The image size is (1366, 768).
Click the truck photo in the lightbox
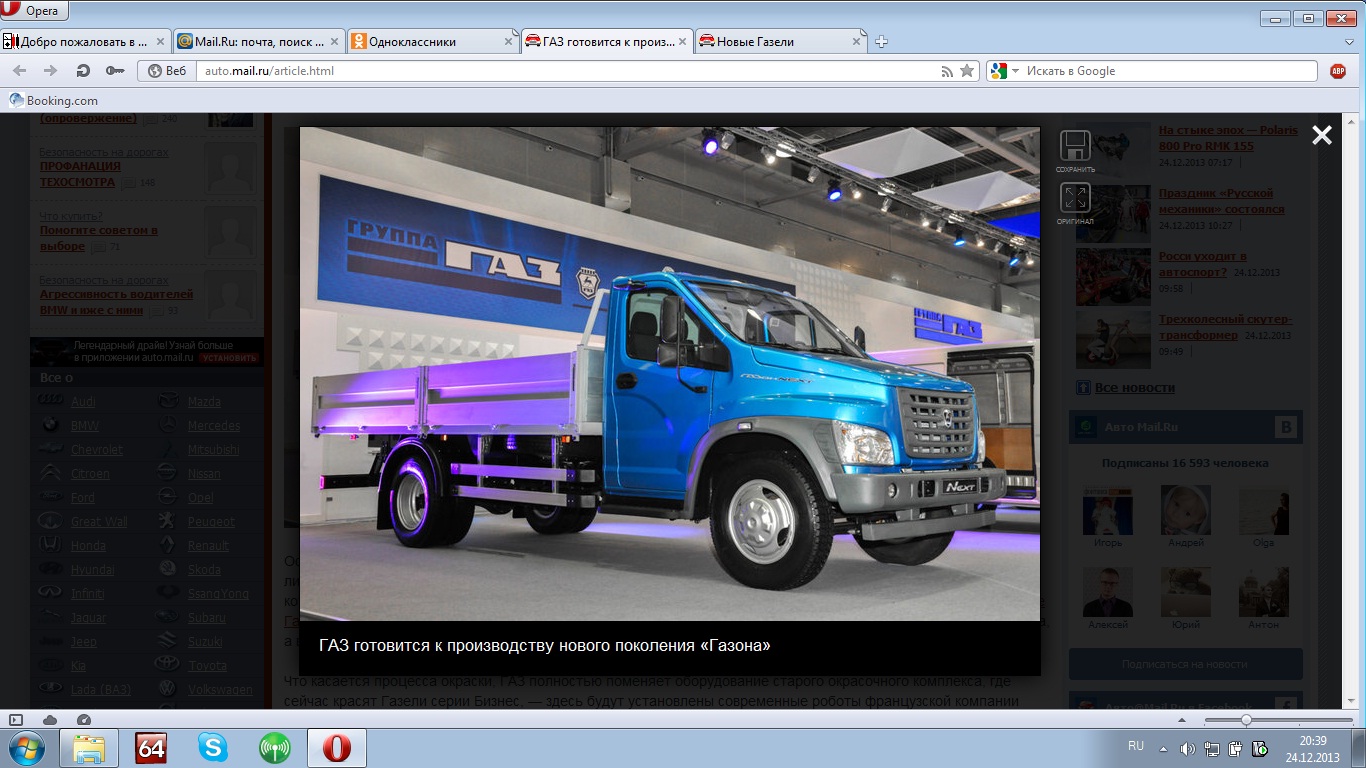[670, 373]
